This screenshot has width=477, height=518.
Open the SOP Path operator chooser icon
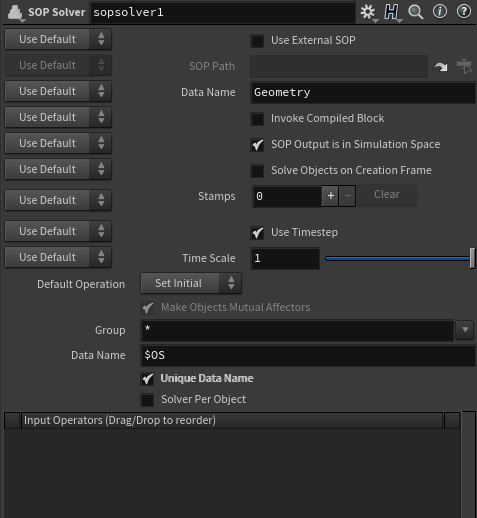pyautogui.click(x=464, y=66)
